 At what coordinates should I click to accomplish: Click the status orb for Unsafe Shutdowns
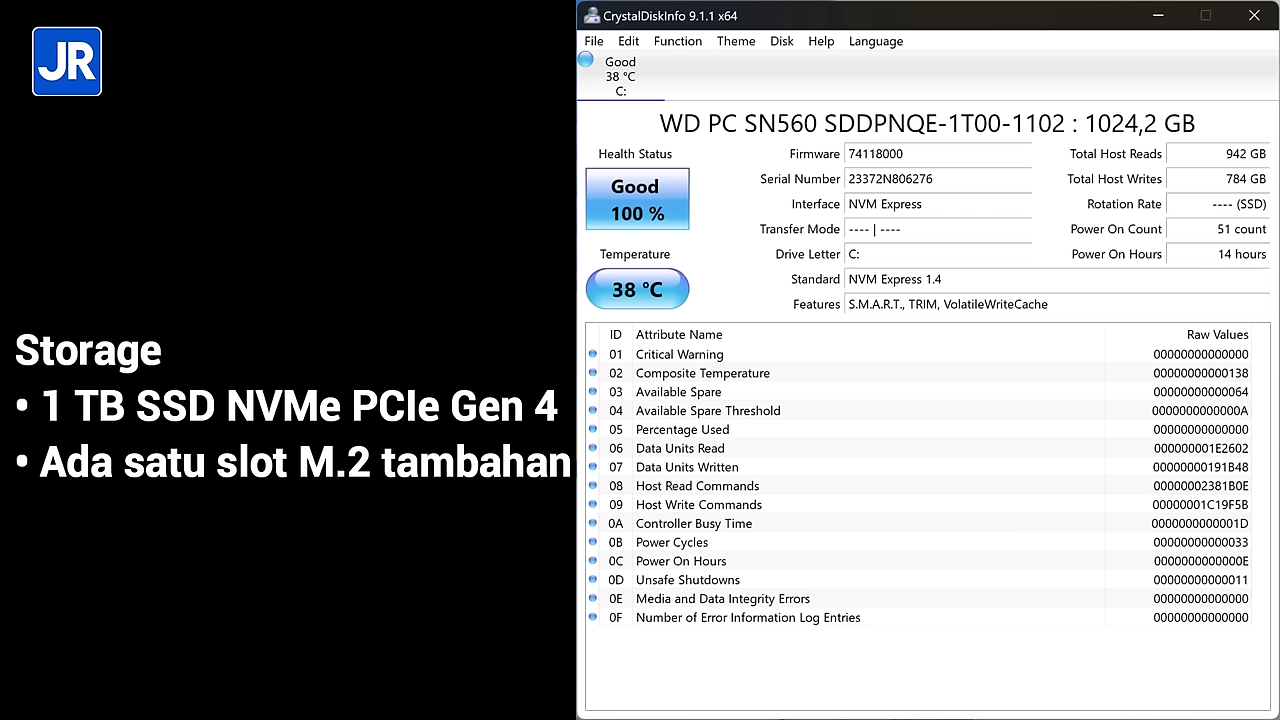[593, 580]
